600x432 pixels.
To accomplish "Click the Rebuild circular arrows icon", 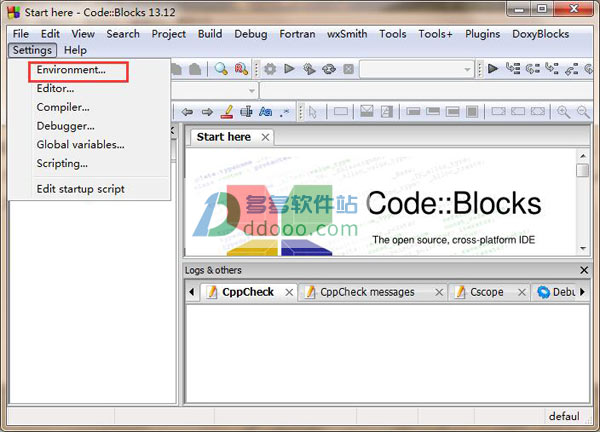I will tap(329, 69).
